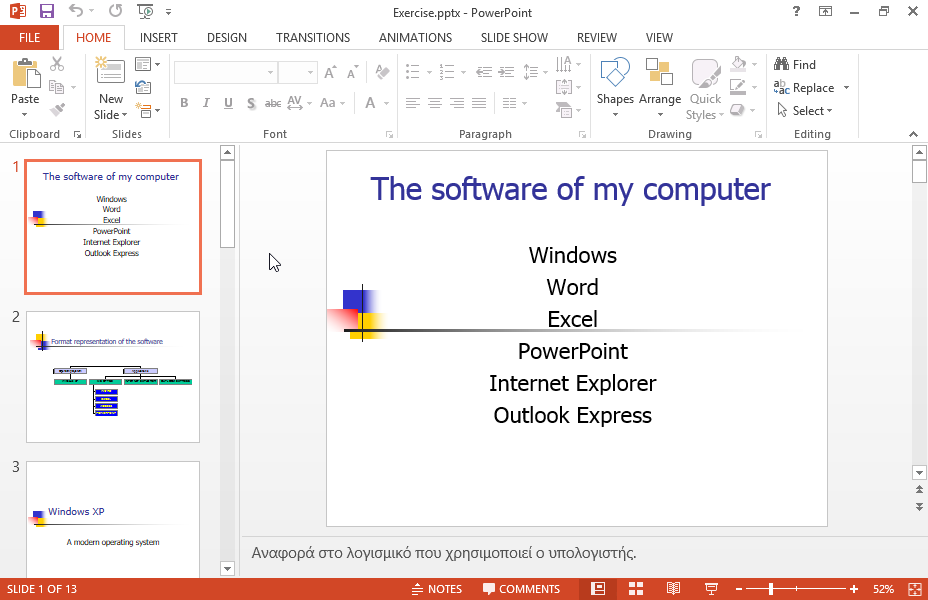Viewport: 928px width, 600px height.
Task: Click the Save icon in quick access toolbar
Action: click(x=46, y=11)
